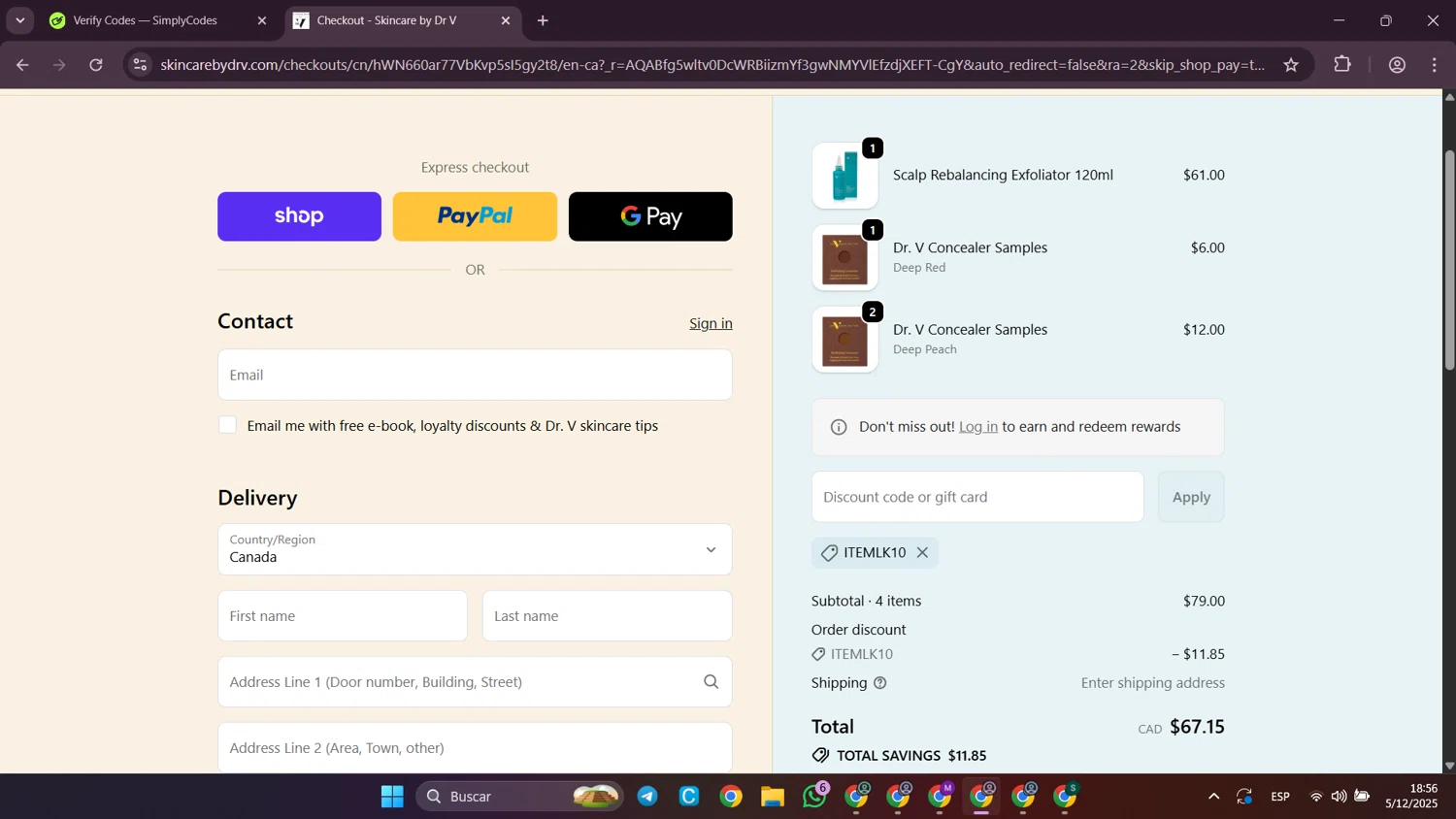Focus the Discount code or gift card field
1456x819 pixels.
pos(977,497)
